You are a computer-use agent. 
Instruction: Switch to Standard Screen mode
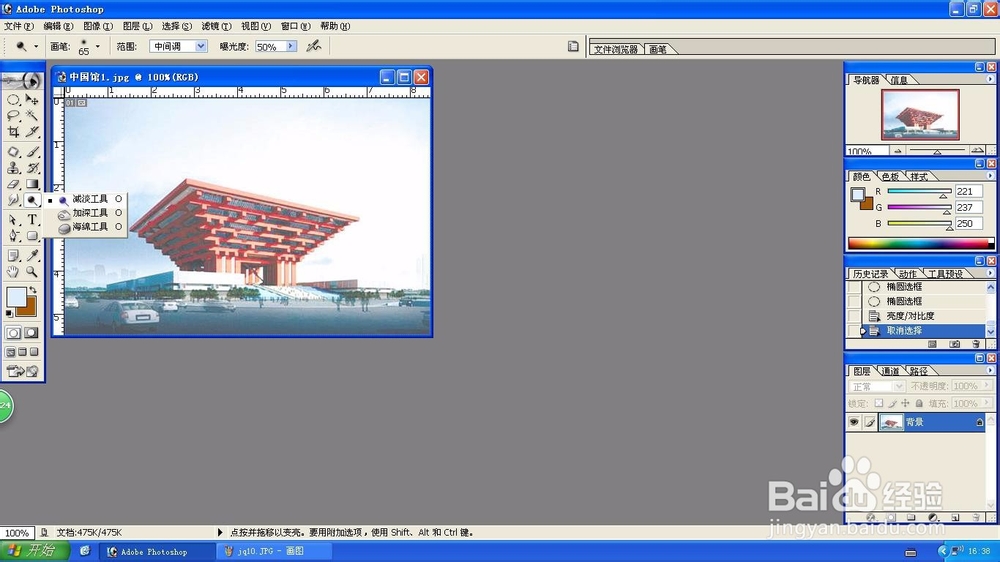pos(10,352)
